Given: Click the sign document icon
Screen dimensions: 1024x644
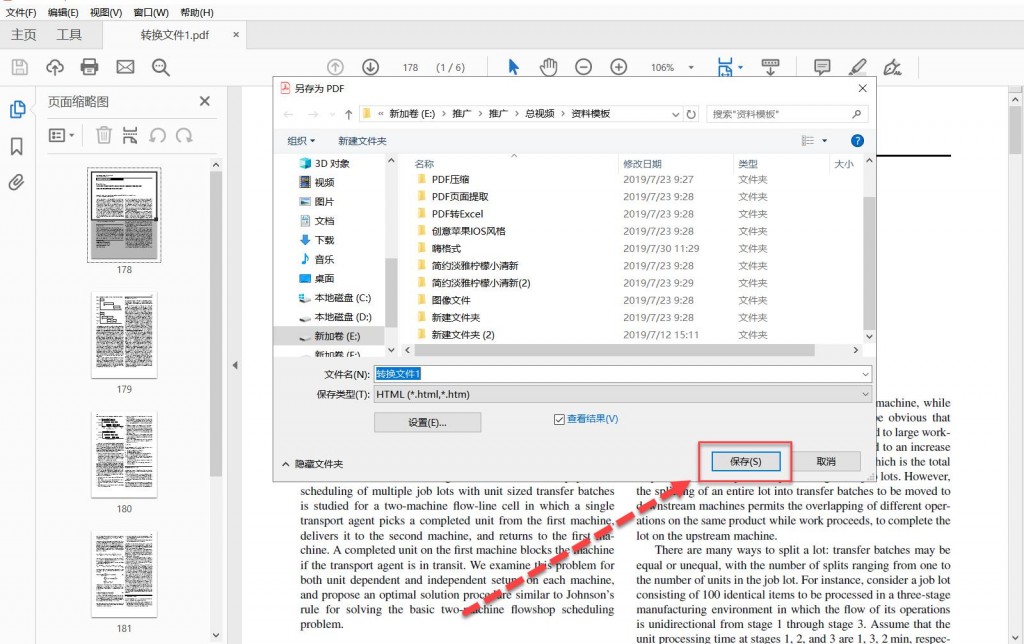Looking at the screenshot, I should point(892,67).
